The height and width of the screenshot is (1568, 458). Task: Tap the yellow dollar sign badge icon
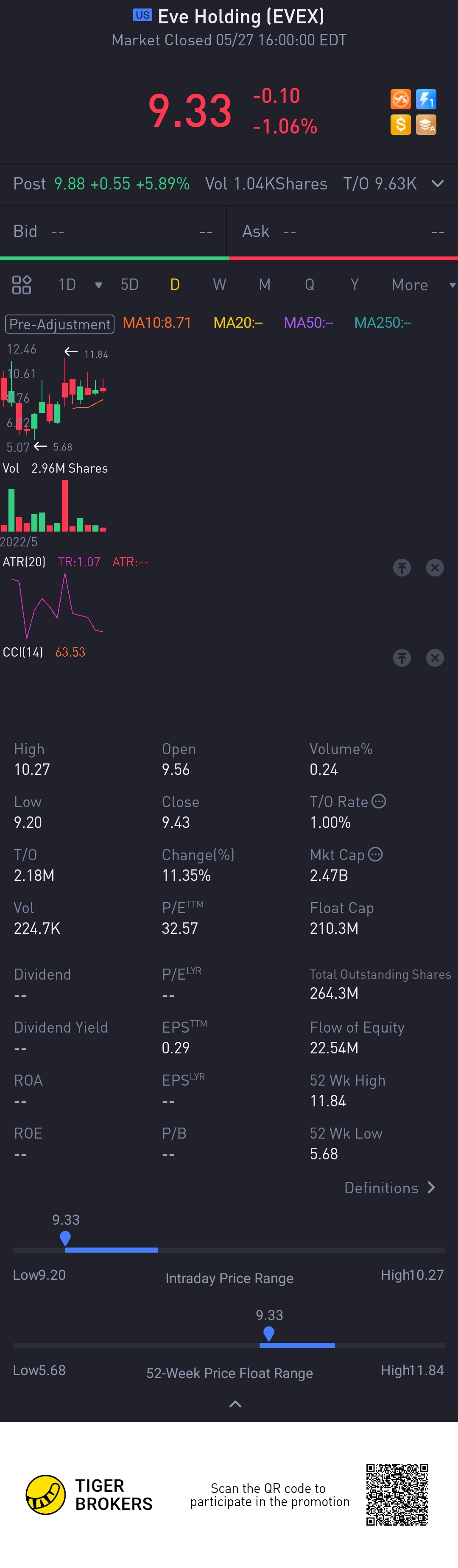tap(400, 125)
